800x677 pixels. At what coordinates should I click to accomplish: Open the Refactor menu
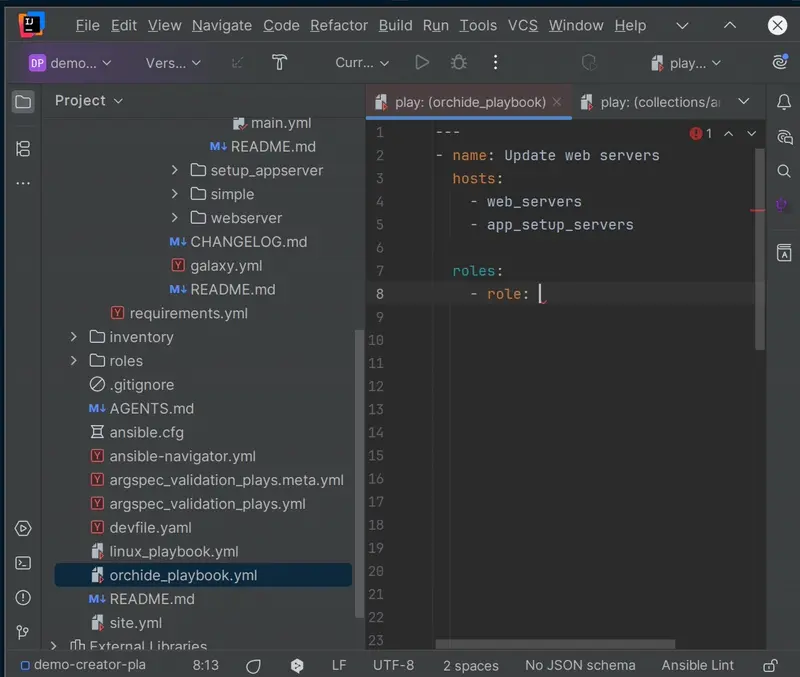point(339,25)
